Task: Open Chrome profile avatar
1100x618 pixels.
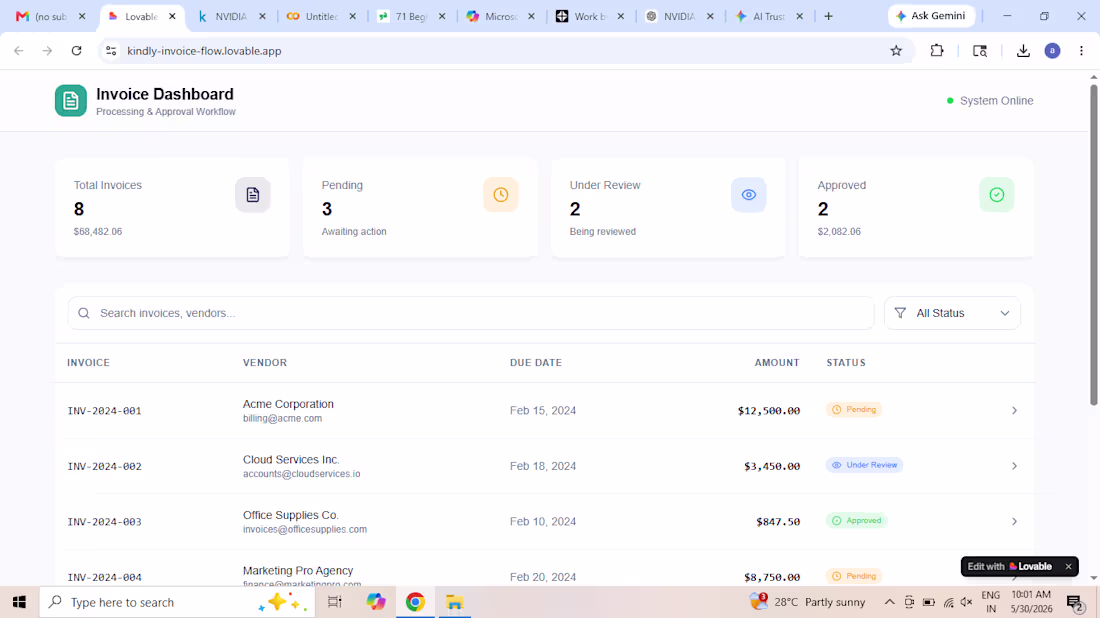Action: [x=1052, y=51]
